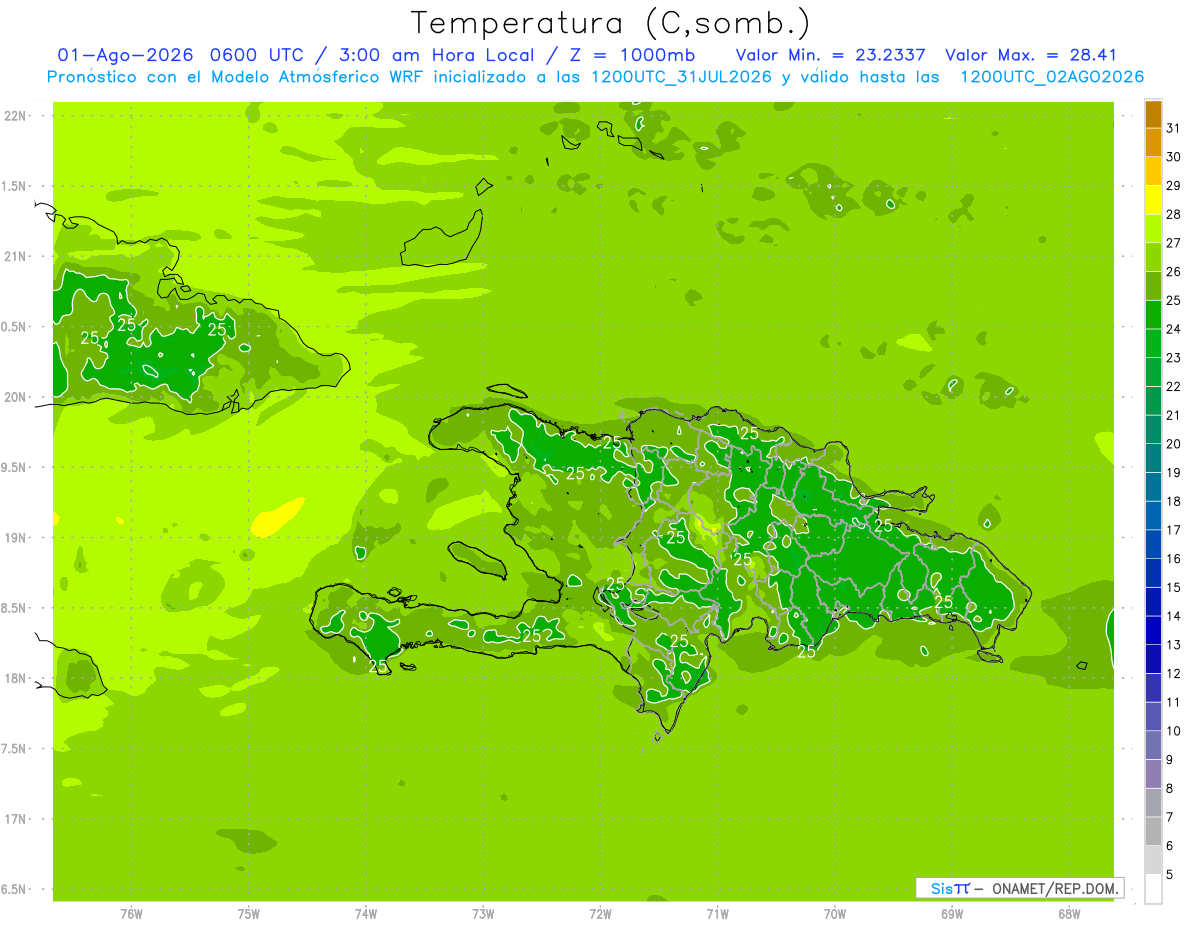Click the 73W longitude label
Viewport: 1200px width, 927px height.
pos(483,913)
